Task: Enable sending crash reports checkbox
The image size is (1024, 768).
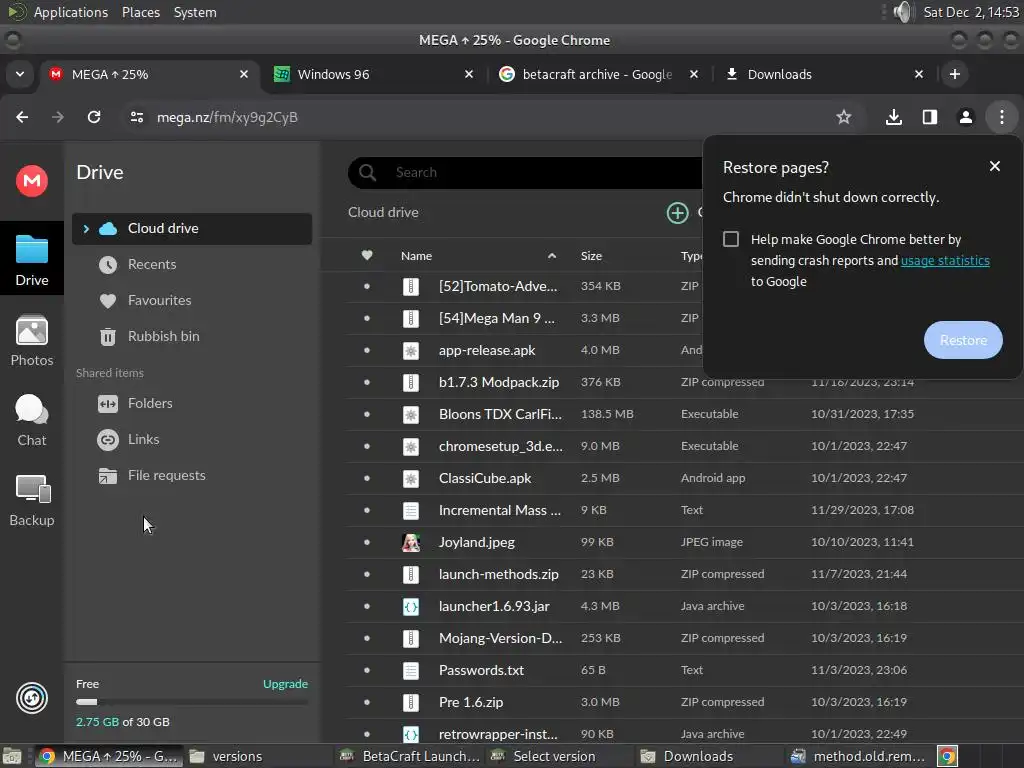Action: click(731, 239)
